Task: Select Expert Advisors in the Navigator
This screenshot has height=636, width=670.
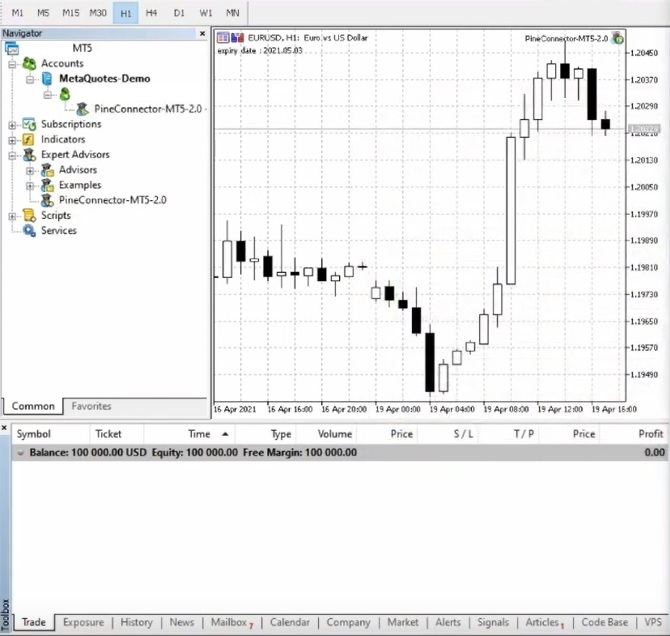Action: pyautogui.click(x=75, y=154)
